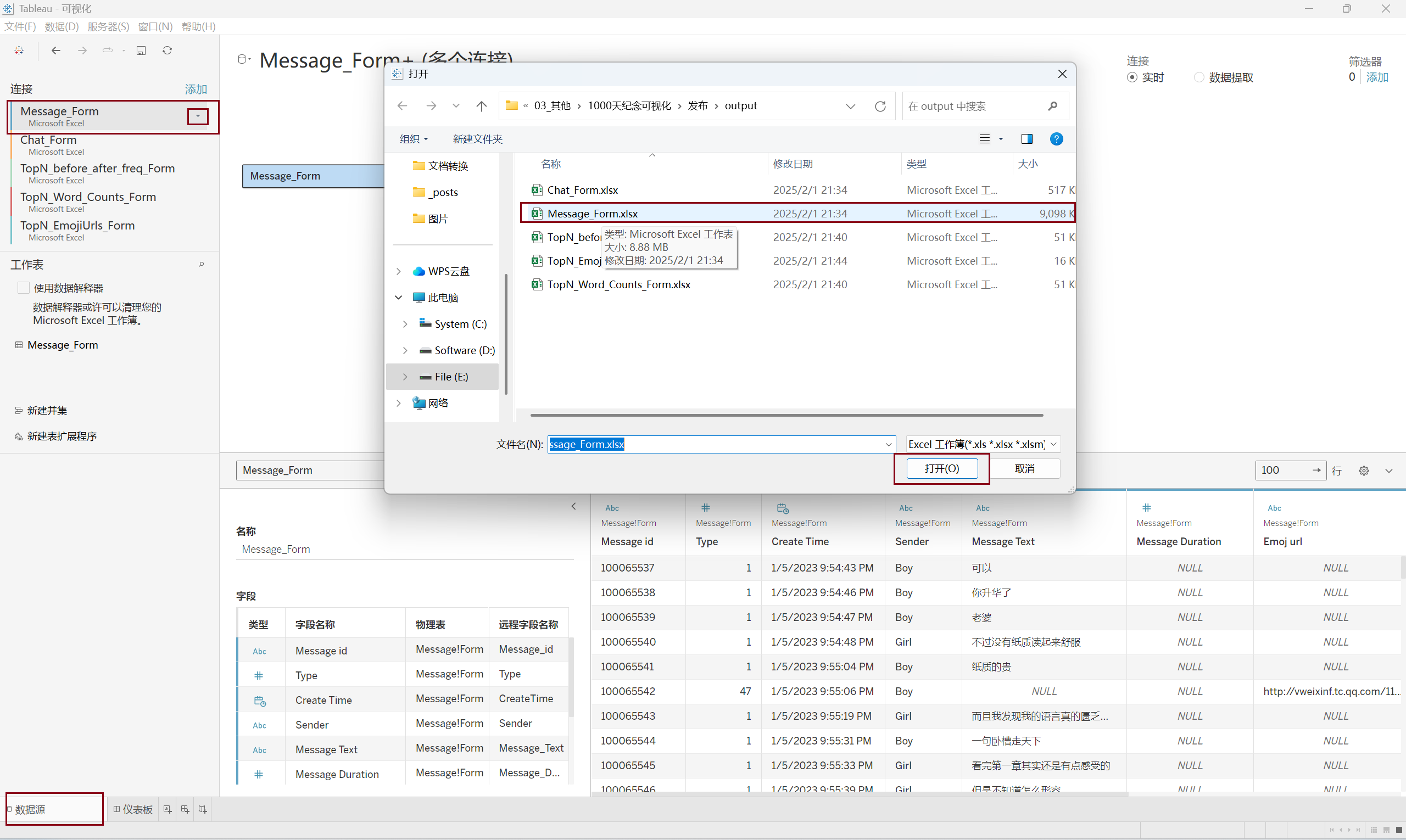Screen dimensions: 1406x840
Task: Click the blue help icon in dialog
Action: 1056,139
